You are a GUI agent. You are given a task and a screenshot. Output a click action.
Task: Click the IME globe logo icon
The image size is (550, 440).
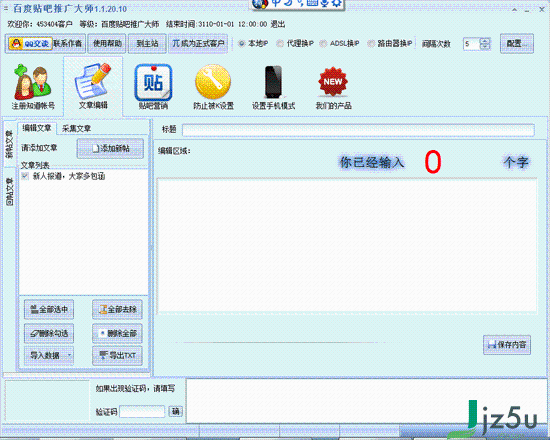(260, 4)
